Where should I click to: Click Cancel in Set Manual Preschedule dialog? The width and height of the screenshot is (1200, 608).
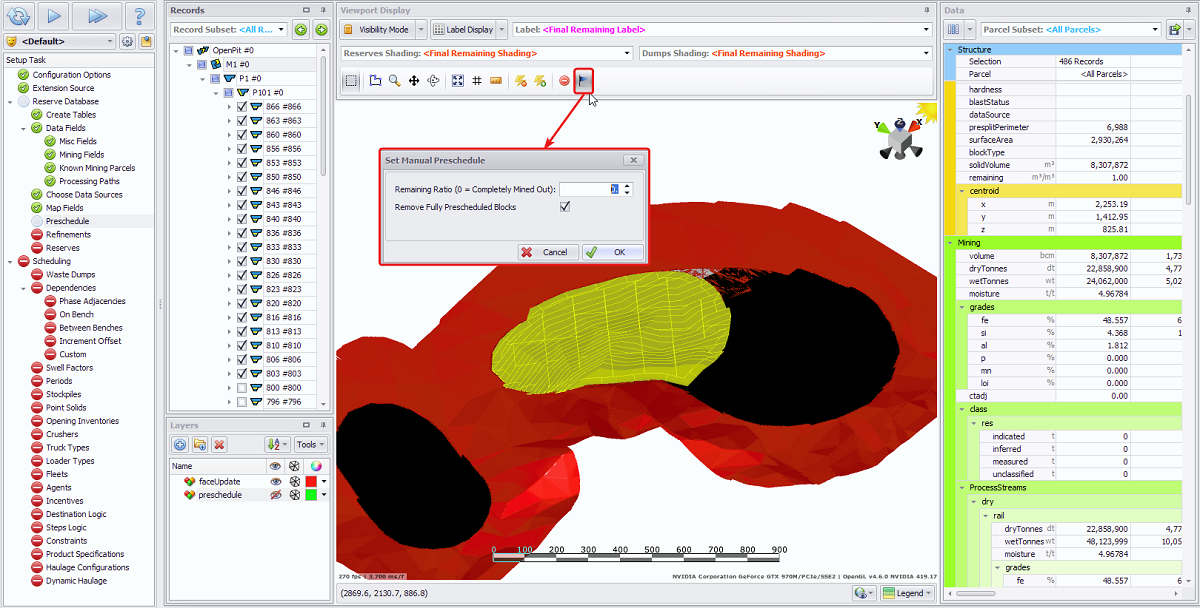click(x=546, y=252)
